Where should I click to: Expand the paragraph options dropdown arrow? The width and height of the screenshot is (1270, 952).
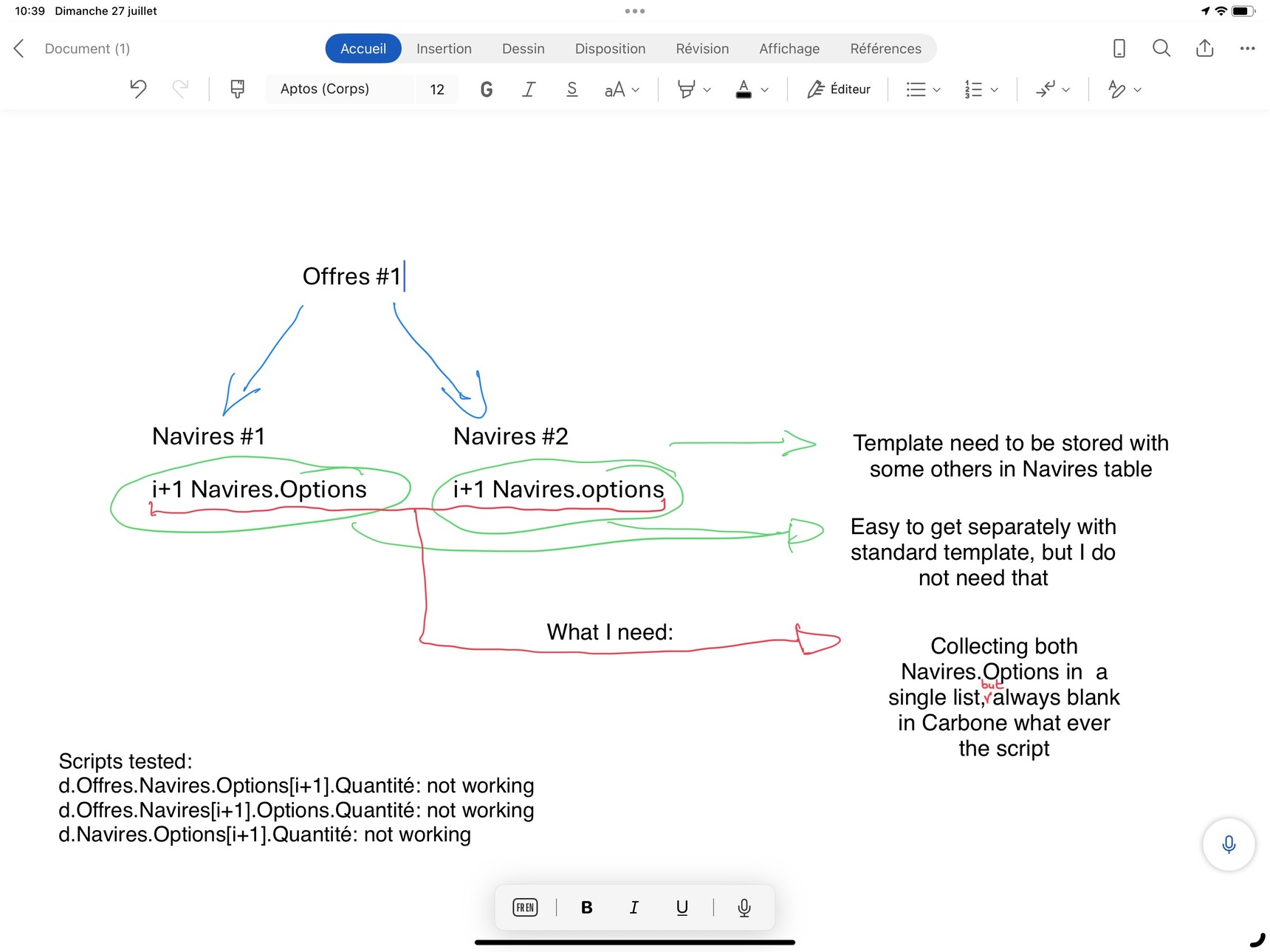(1065, 90)
